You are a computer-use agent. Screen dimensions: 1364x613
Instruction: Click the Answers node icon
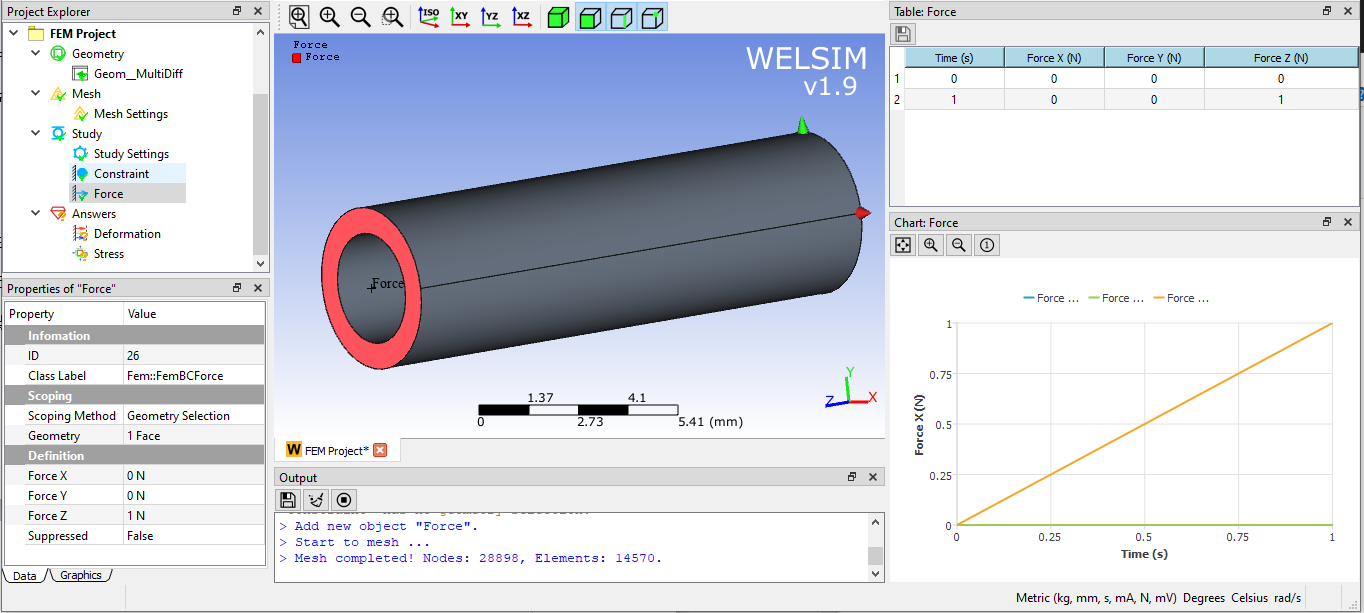point(58,213)
